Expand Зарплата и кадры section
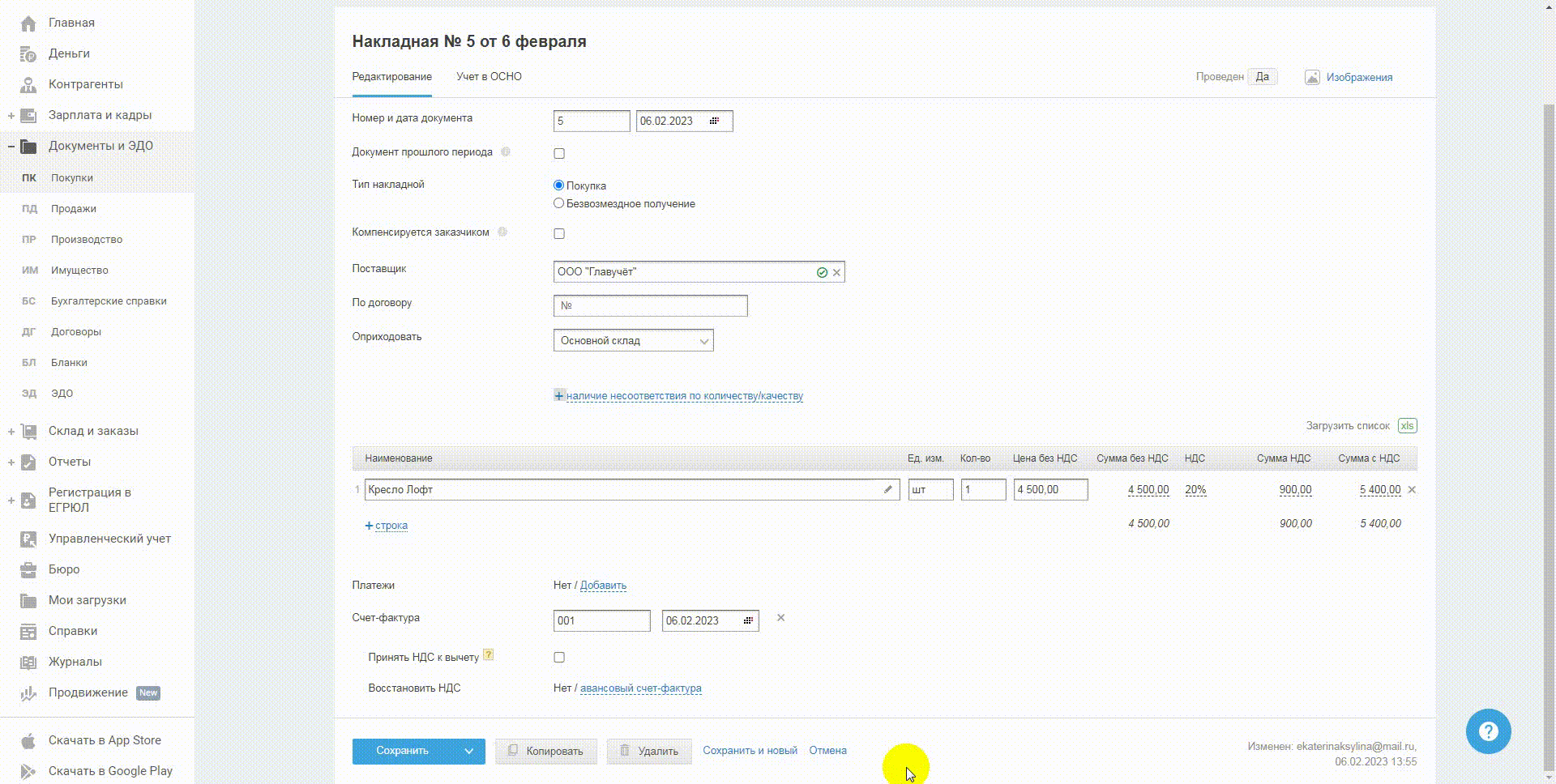This screenshot has width=1556, height=784. [11, 116]
